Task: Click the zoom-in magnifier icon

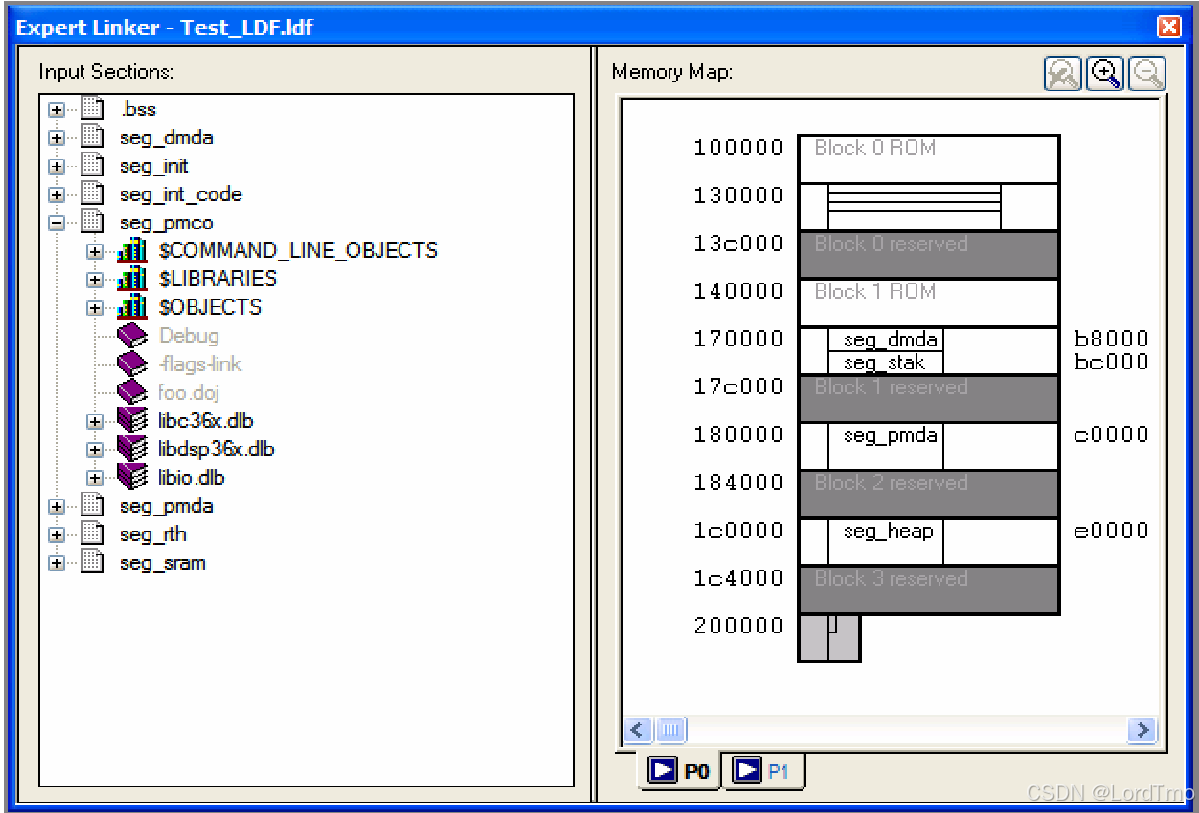Action: click(1105, 73)
